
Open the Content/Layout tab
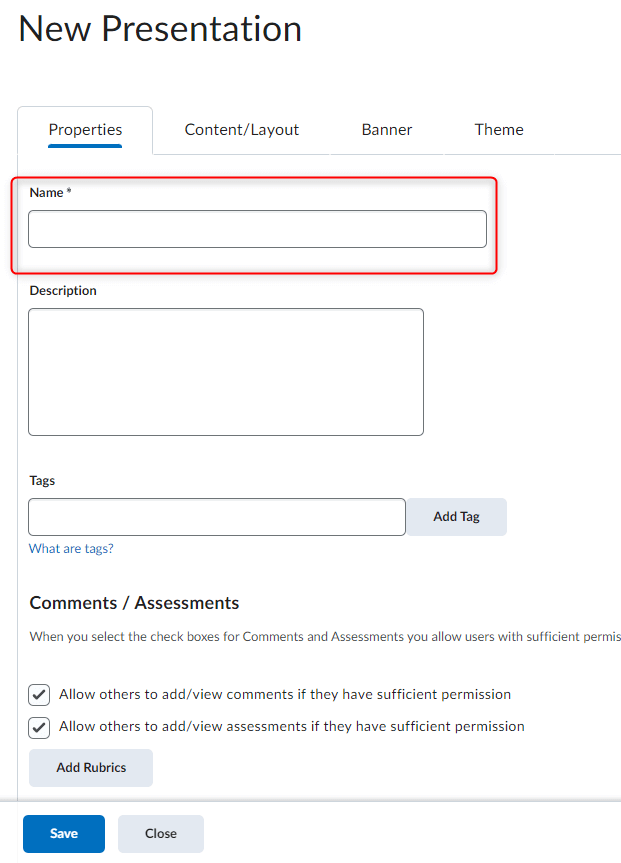(242, 130)
